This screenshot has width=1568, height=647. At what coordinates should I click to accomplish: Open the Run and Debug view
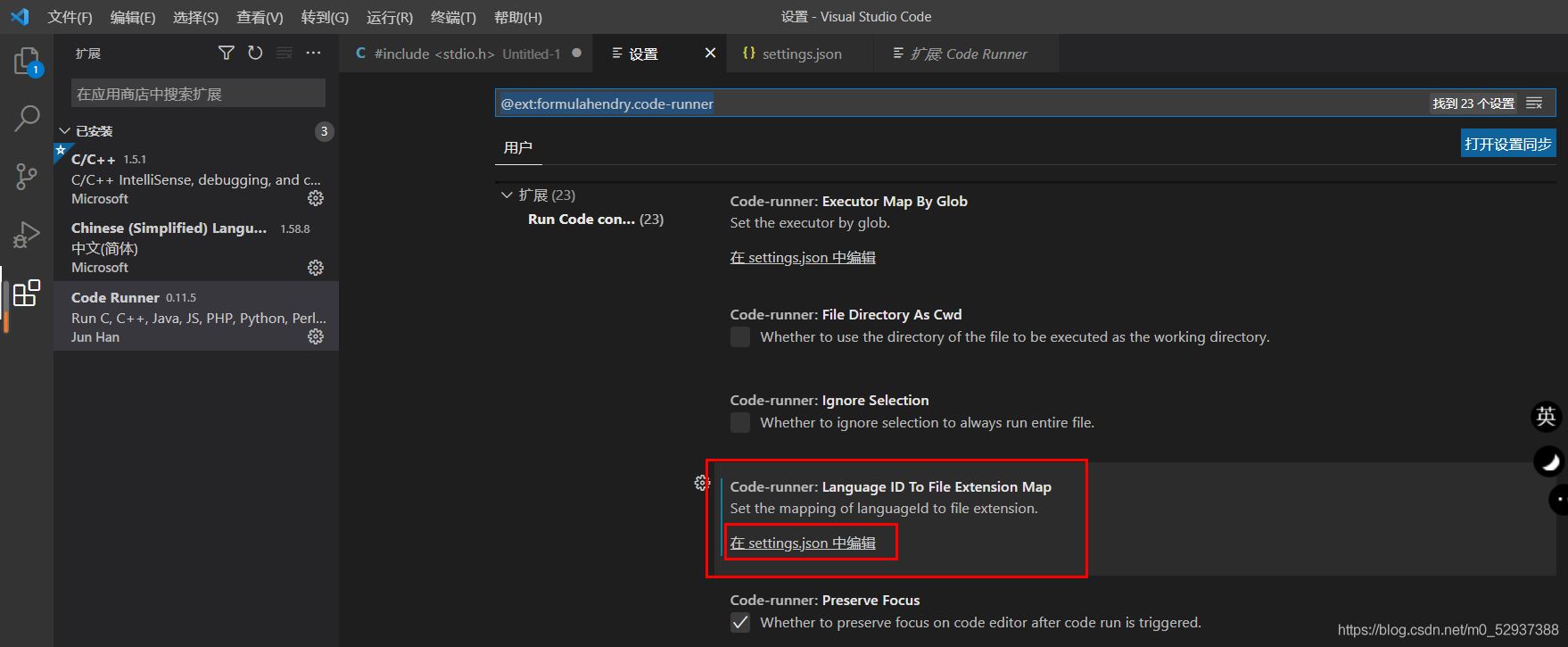27,235
